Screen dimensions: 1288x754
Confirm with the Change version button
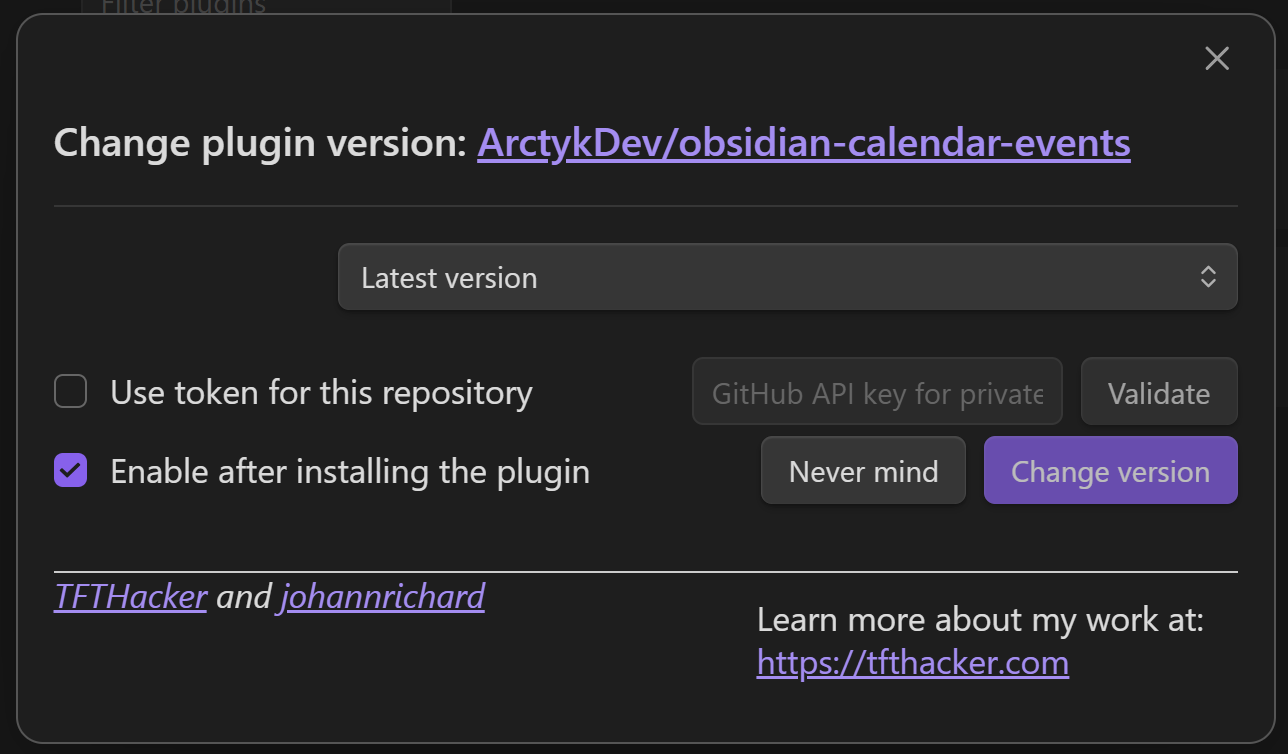click(1110, 471)
